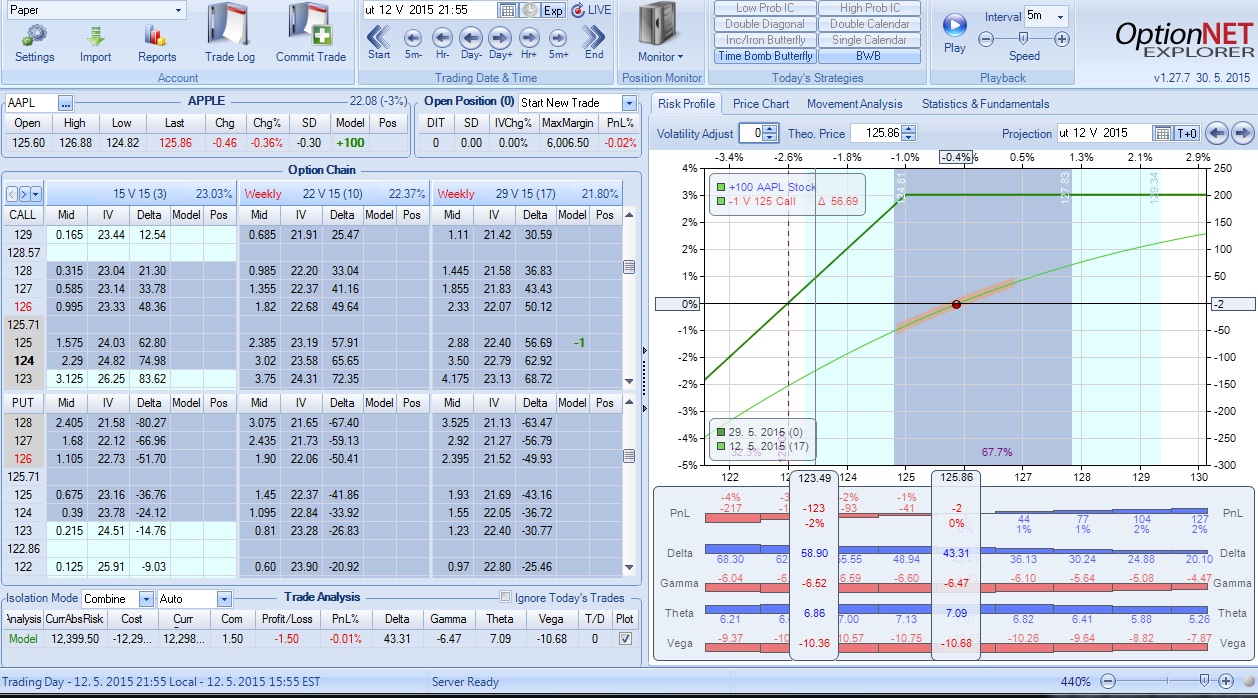Select the High Prob IC strategy
1258x698 pixels.
tap(870, 8)
